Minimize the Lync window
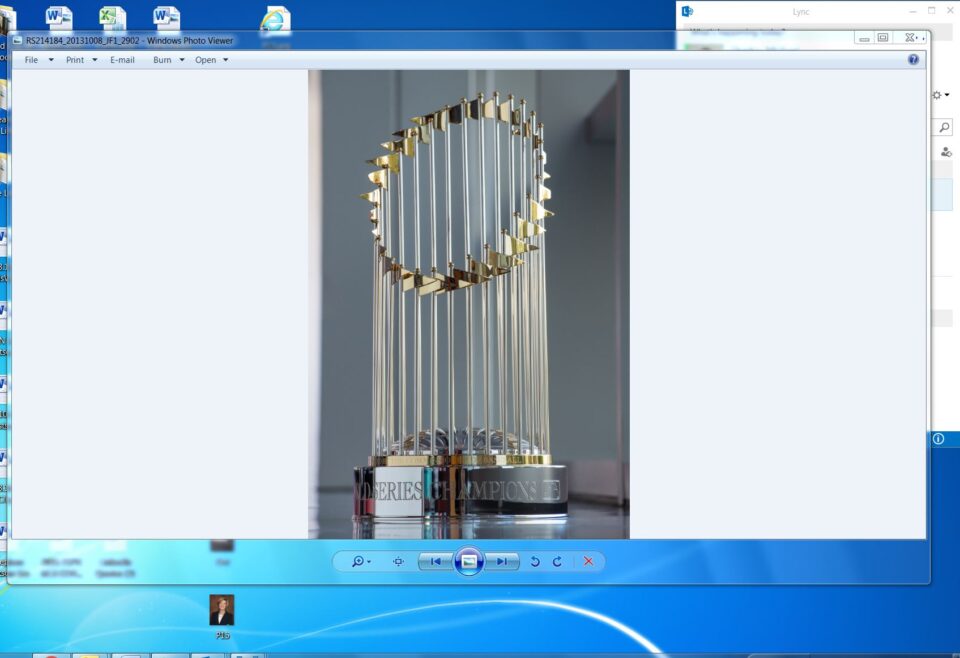960x658 pixels. 913,11
